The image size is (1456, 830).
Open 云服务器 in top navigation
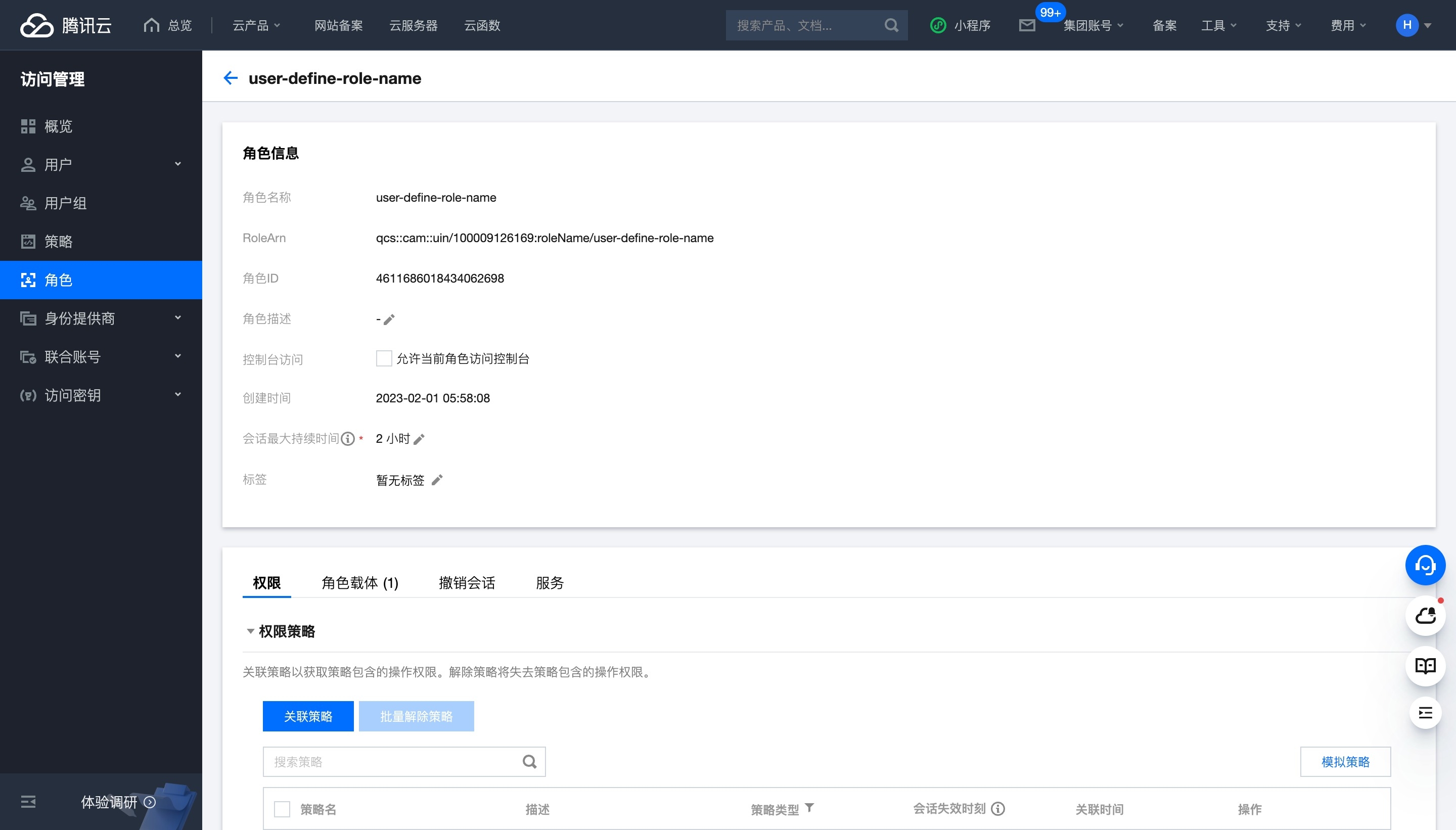tap(414, 25)
